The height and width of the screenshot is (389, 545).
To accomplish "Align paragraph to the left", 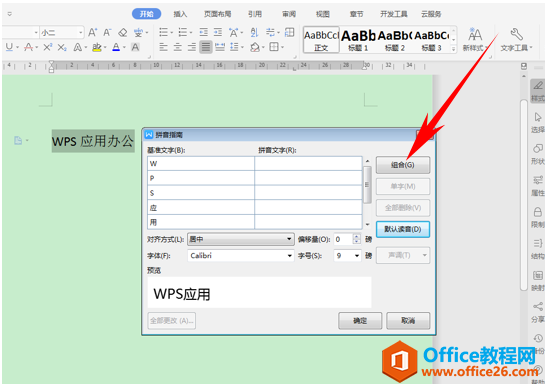I will pyautogui.click(x=163, y=47).
